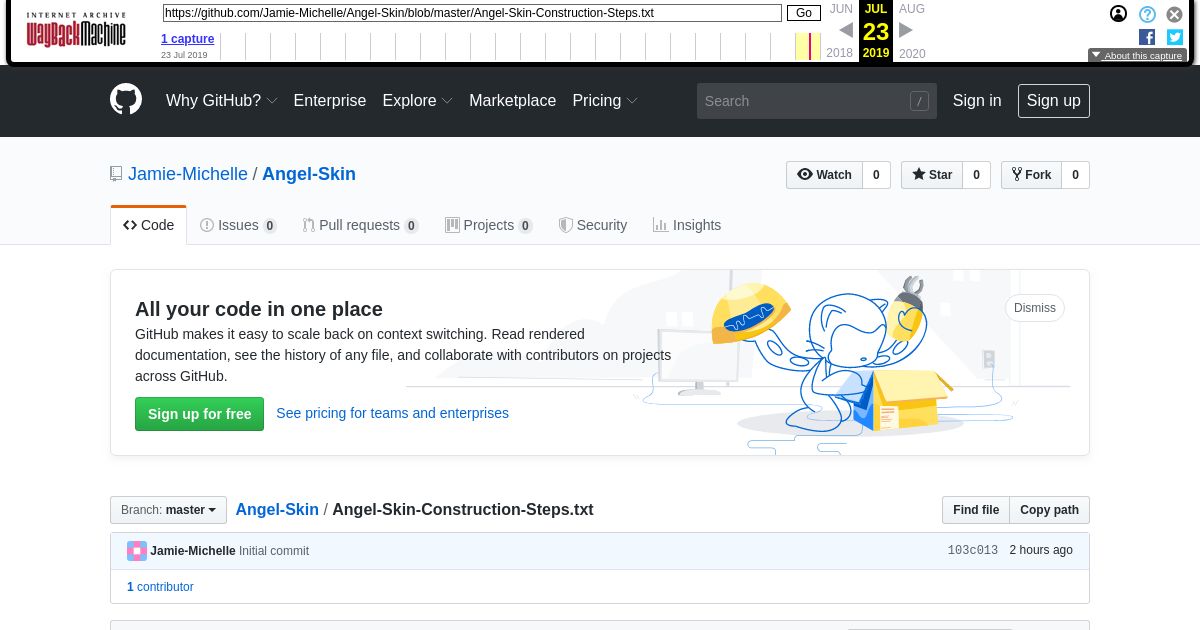Screen dimensions: 1200x630
Task: Select the Code tab
Action: click(x=148, y=225)
